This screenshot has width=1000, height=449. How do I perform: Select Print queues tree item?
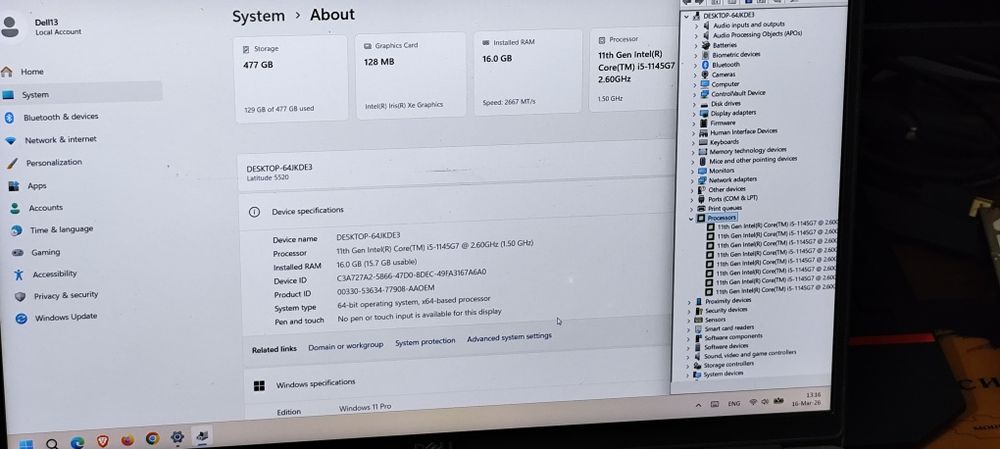click(x=724, y=209)
